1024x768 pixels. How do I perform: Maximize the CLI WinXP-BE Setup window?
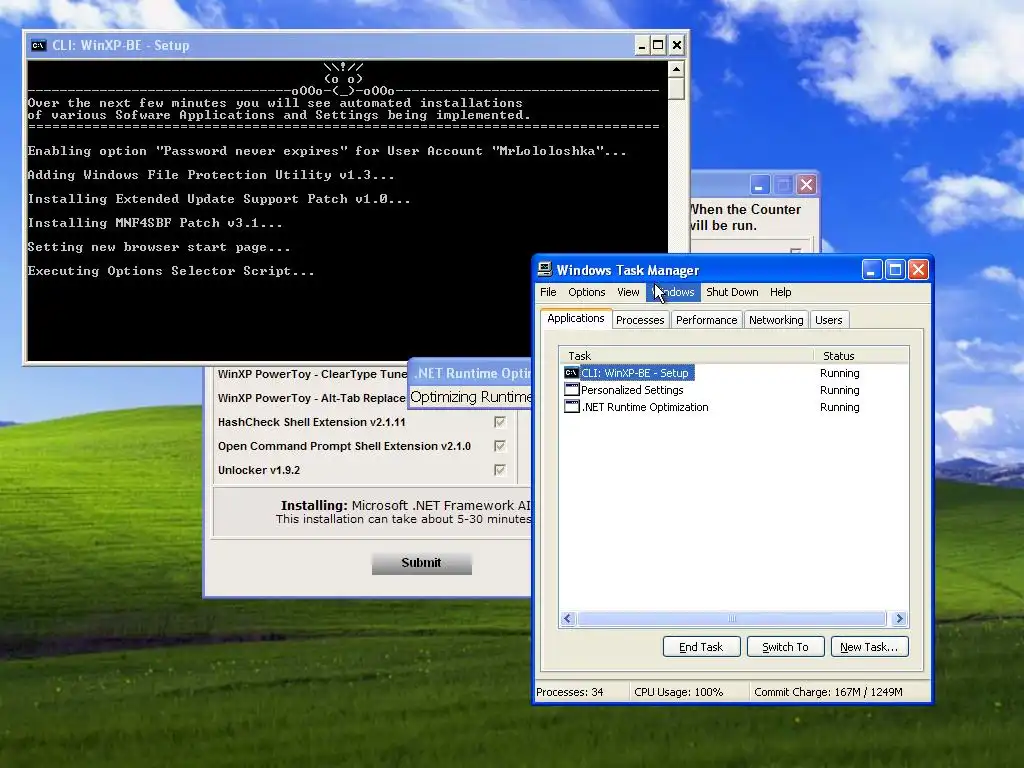[x=658, y=45]
